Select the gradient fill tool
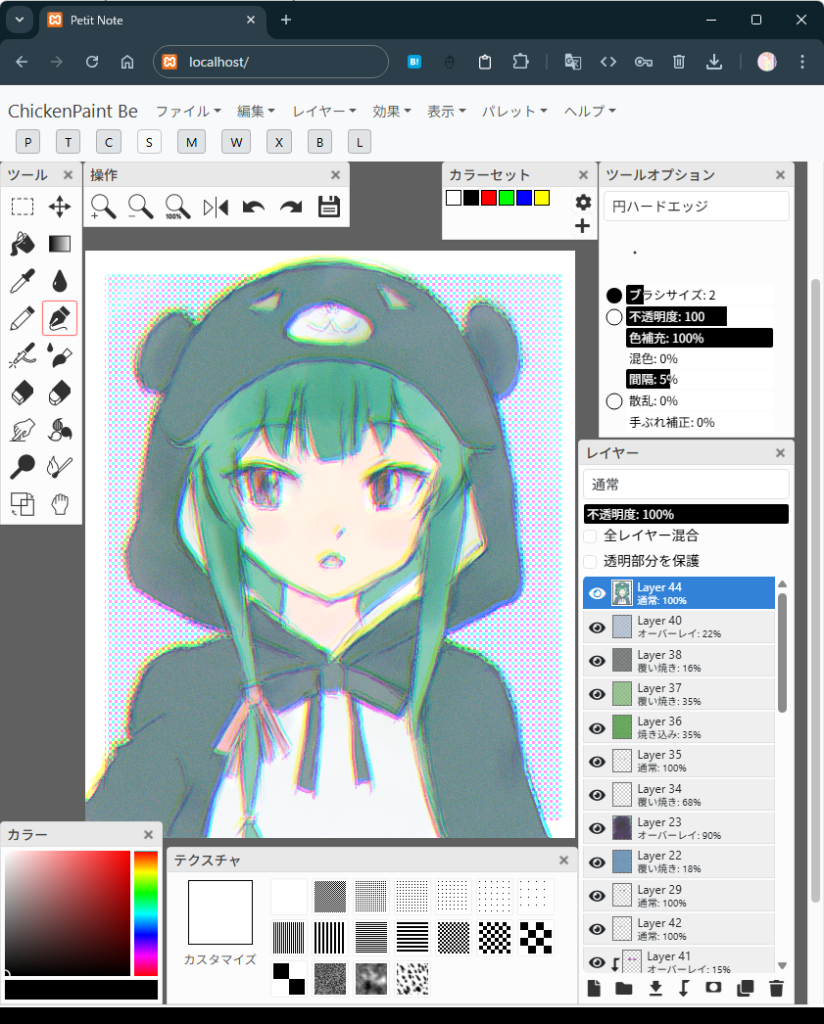The image size is (824, 1024). click(60, 244)
